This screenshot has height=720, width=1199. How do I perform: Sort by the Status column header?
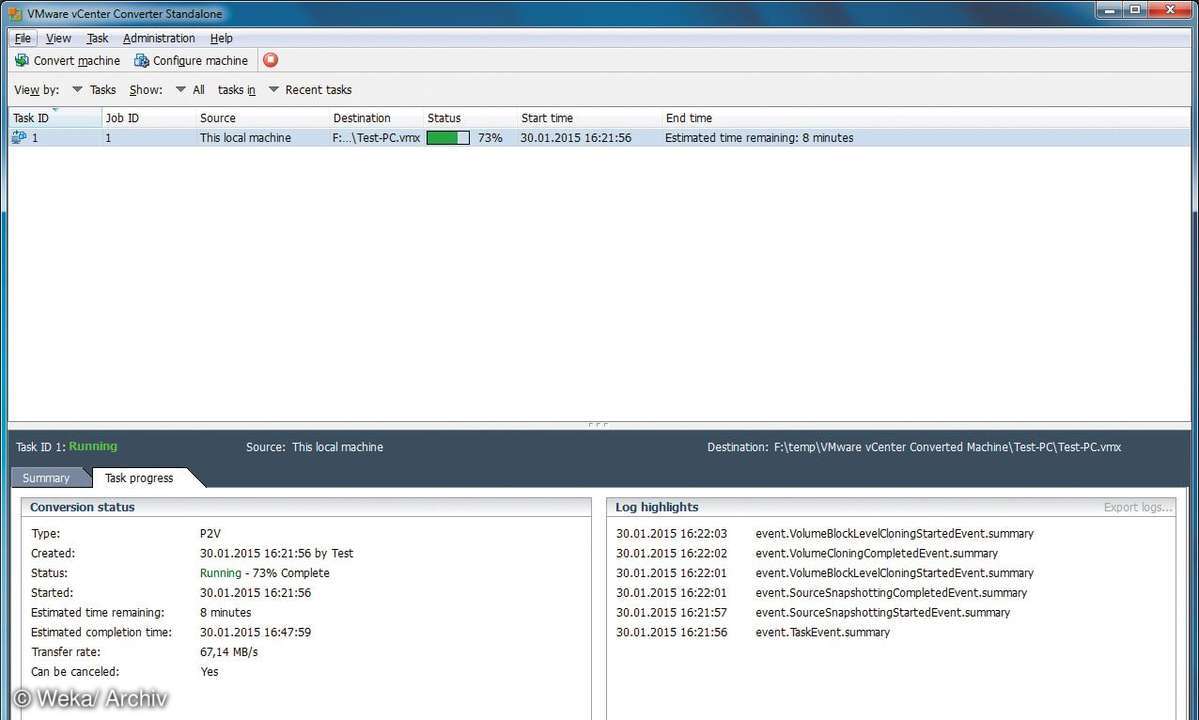pos(470,118)
